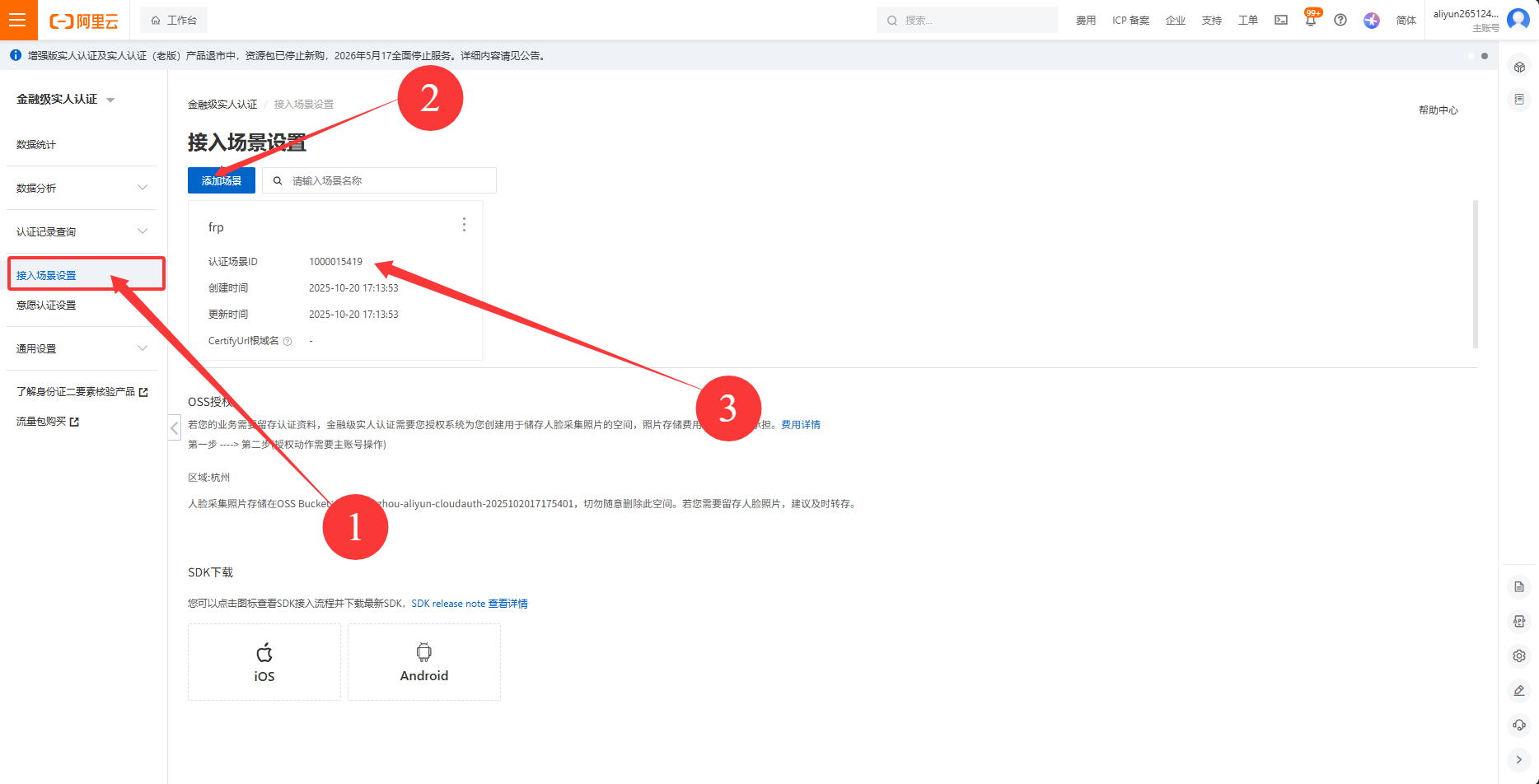Screen dimensions: 1539x784
Task: Click the Android SDK download tile
Action: coord(423,662)
